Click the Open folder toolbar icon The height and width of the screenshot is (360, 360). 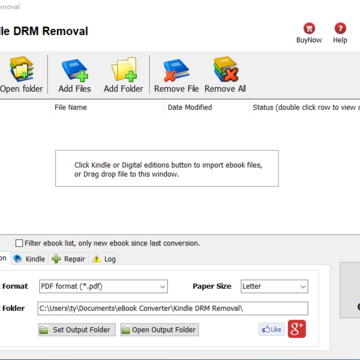tap(22, 69)
